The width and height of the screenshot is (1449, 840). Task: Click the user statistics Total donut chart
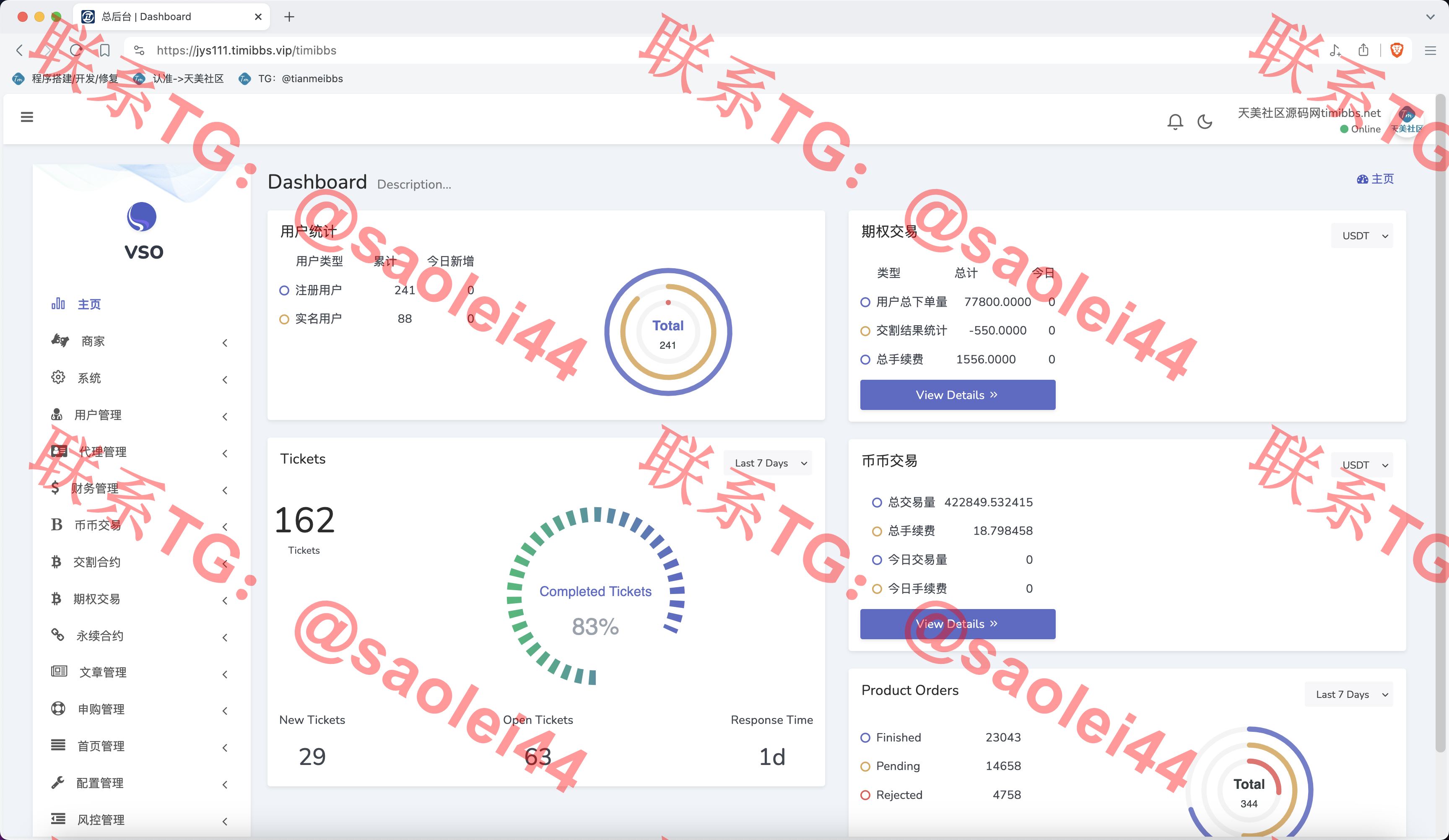(x=667, y=332)
